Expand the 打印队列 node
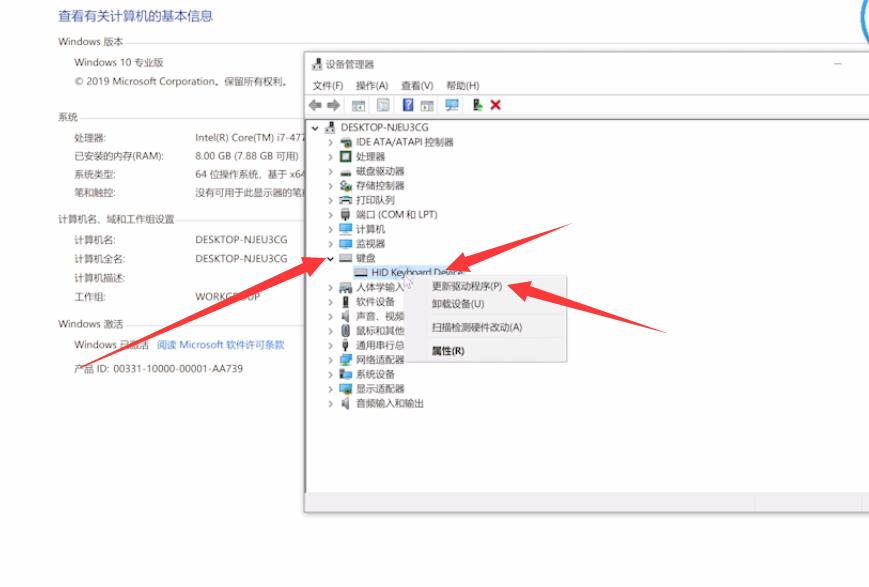 [330, 200]
